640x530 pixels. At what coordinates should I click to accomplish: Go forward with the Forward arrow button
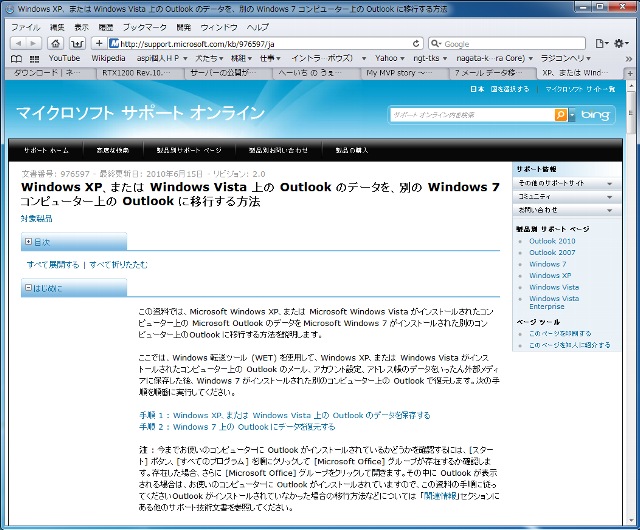tap(34, 43)
